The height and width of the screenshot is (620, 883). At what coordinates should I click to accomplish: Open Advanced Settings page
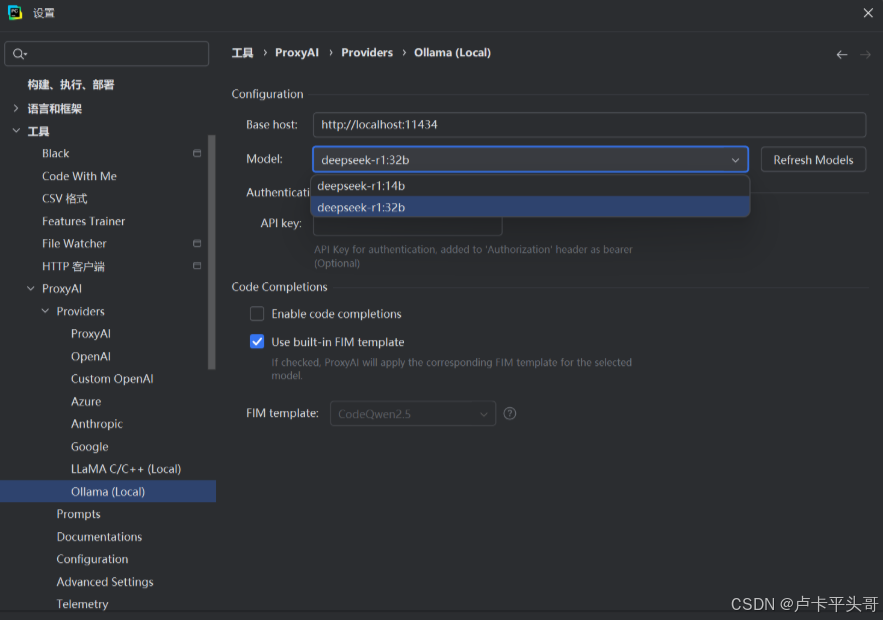(x=105, y=582)
